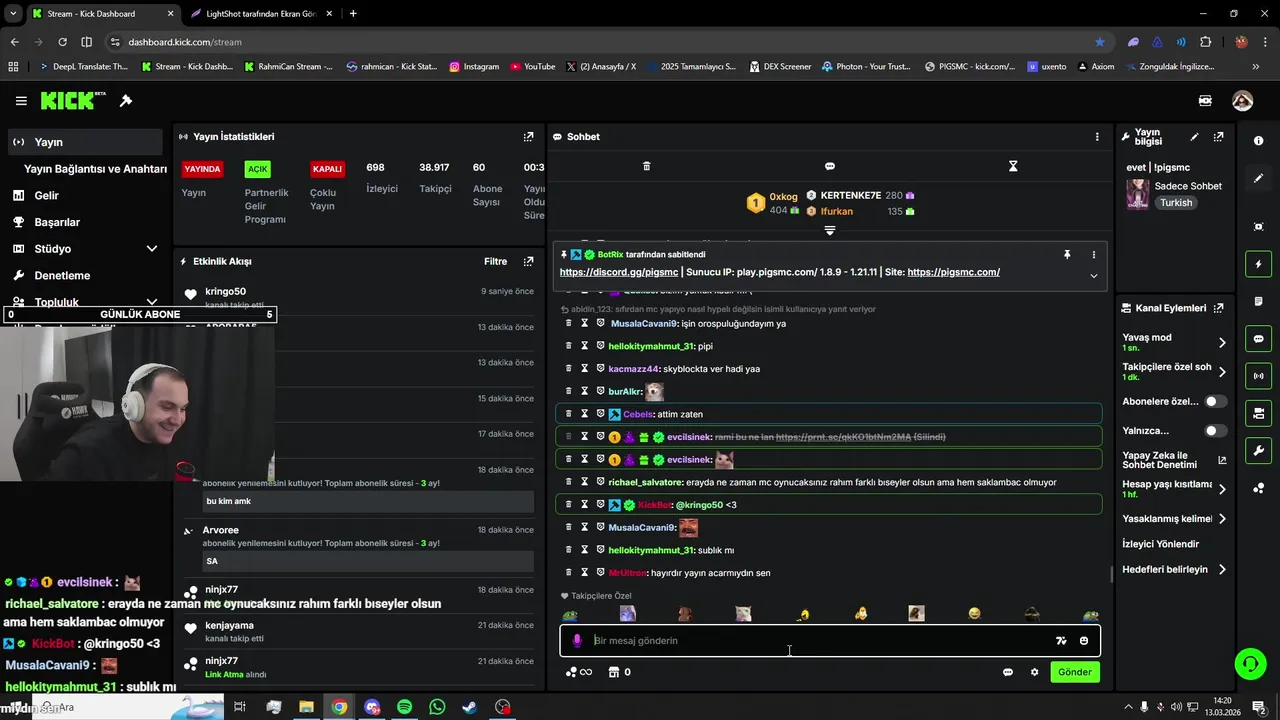Click the lightning bolt icon in right sidebar
This screenshot has height=720, width=1280.
pos(1258,264)
